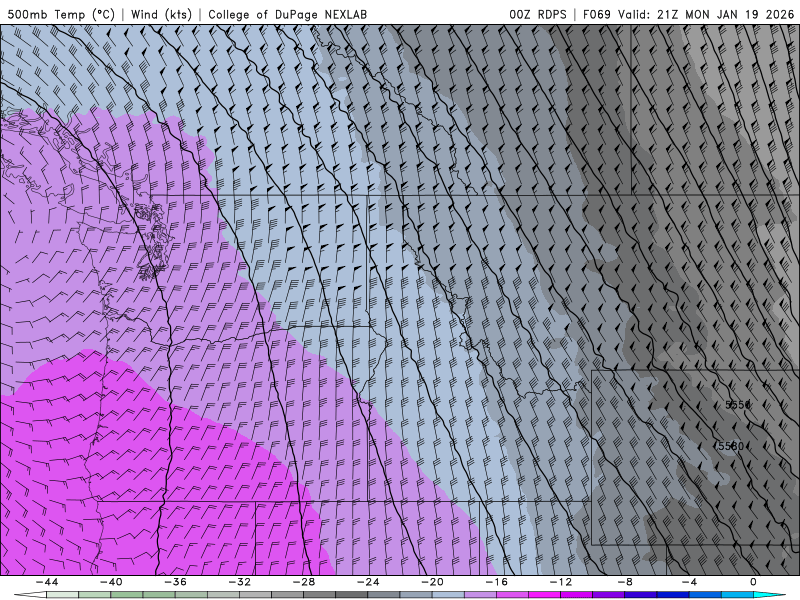Screen dimensions: 800x600
Task: Click the -4 colorbar tick label
Action: (x=690, y=582)
